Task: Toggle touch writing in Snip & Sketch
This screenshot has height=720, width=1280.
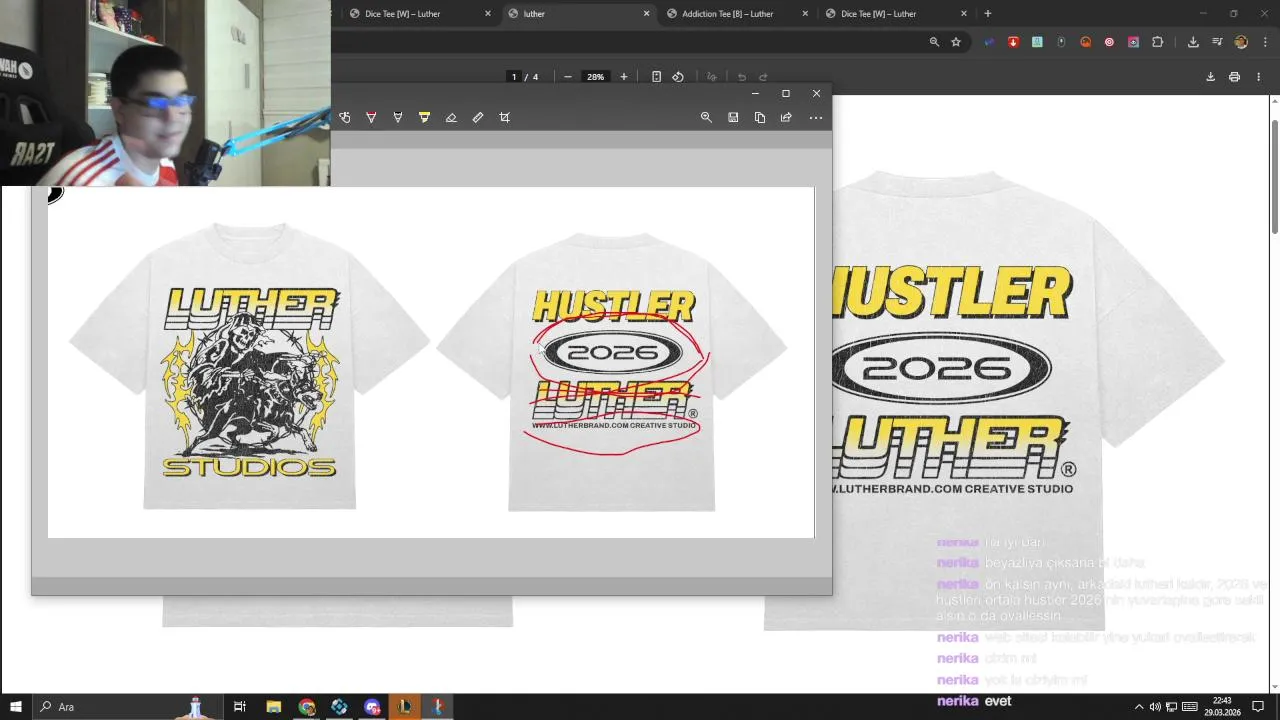Action: click(345, 117)
